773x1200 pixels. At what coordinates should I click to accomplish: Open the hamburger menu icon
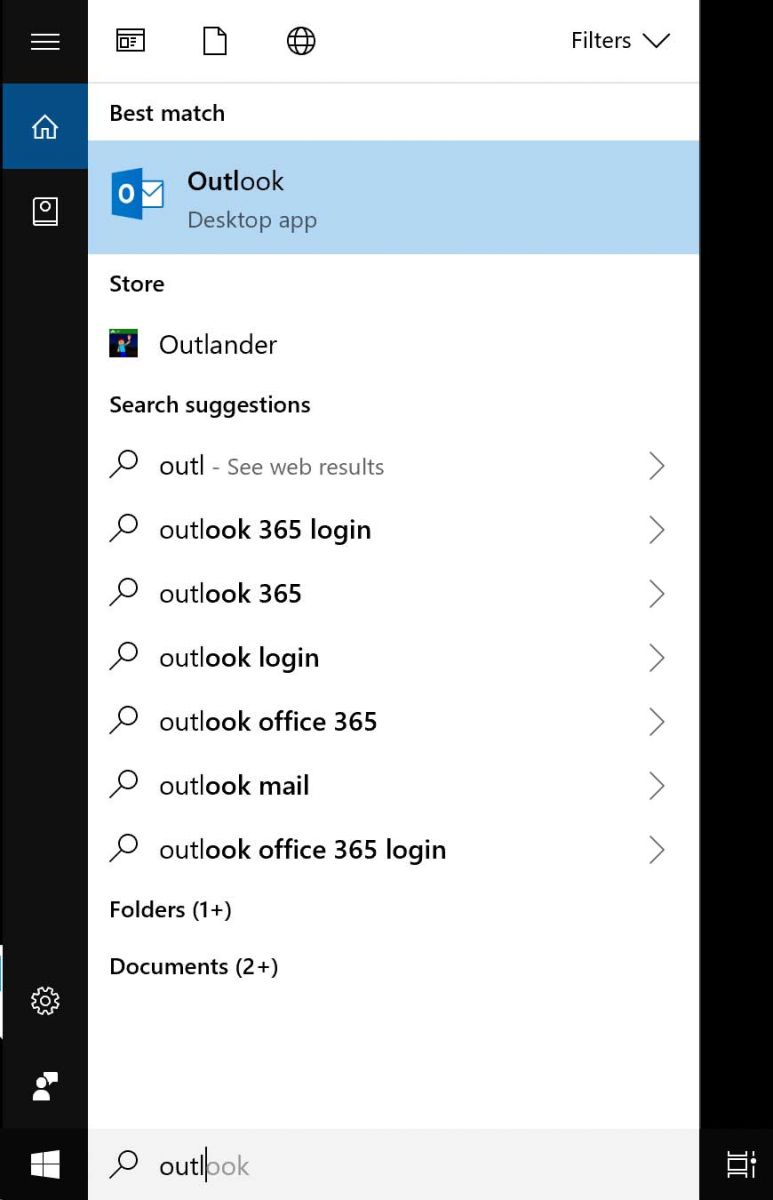click(x=45, y=41)
